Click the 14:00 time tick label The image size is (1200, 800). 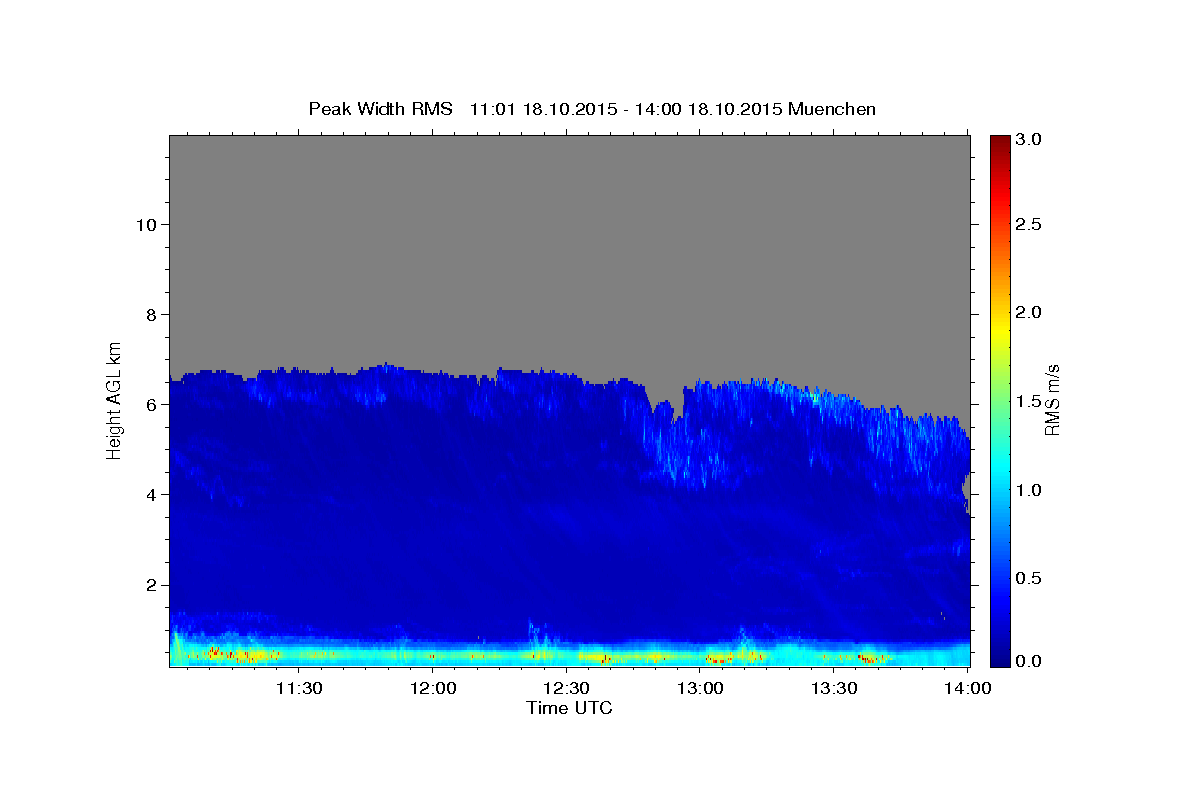(x=967, y=688)
